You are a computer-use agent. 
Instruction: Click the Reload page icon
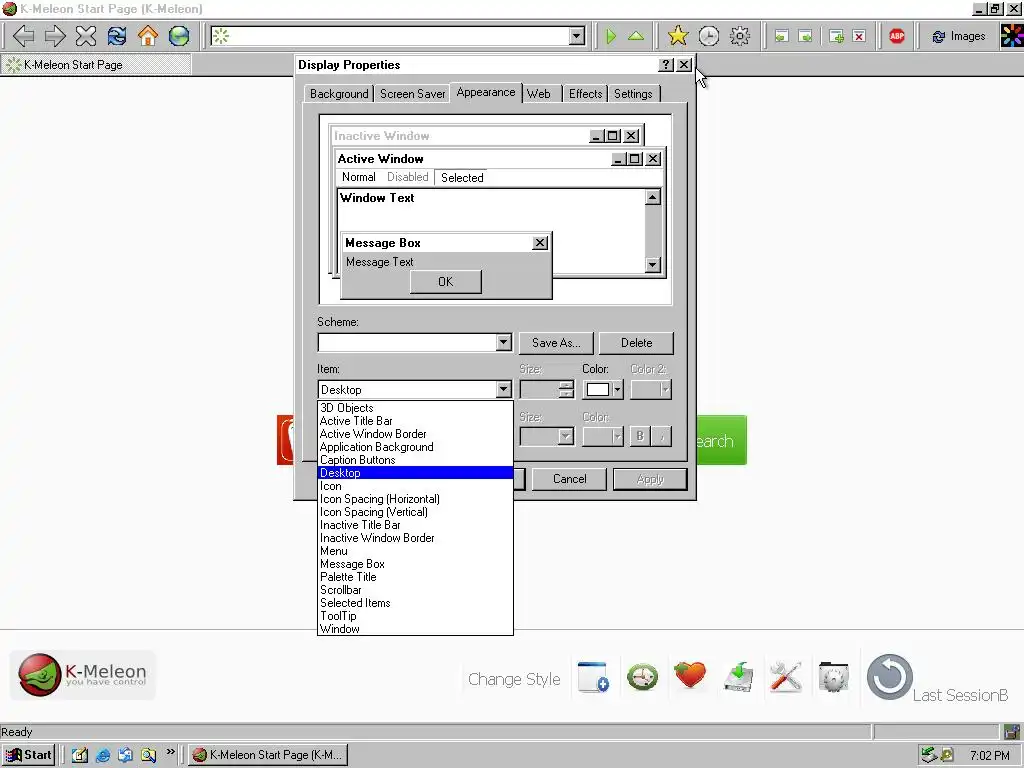[x=117, y=36]
